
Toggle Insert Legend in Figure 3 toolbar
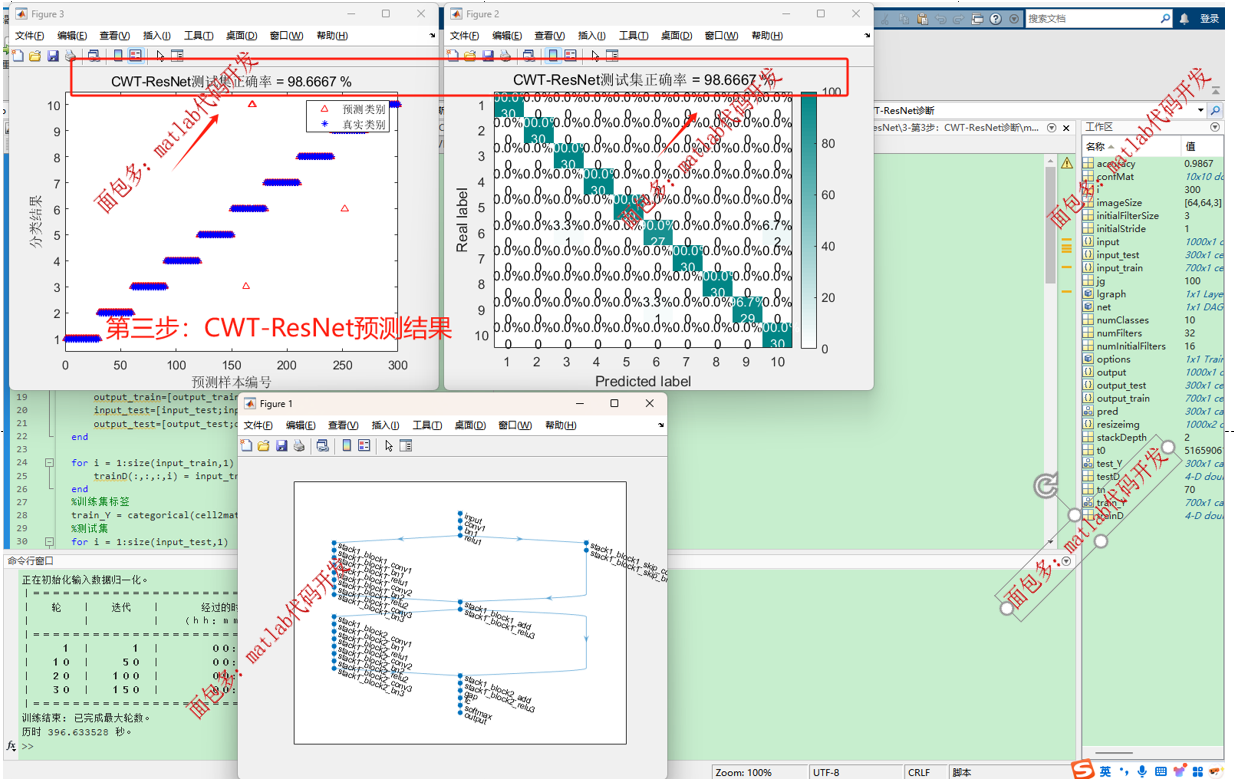[x=136, y=56]
